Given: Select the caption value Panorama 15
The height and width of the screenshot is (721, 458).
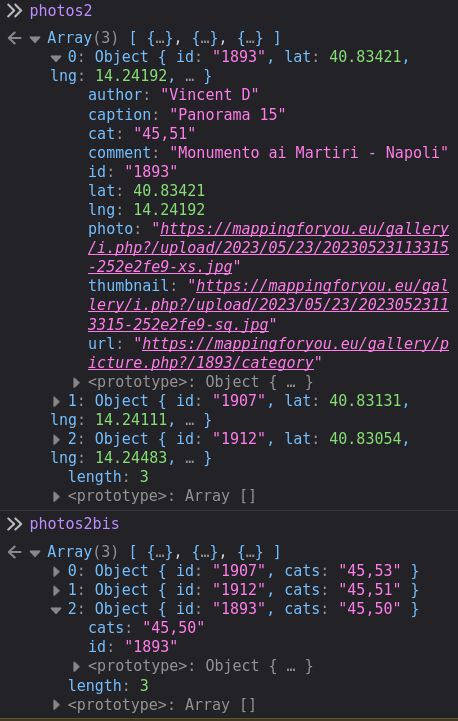Looking at the screenshot, I should [228, 114].
